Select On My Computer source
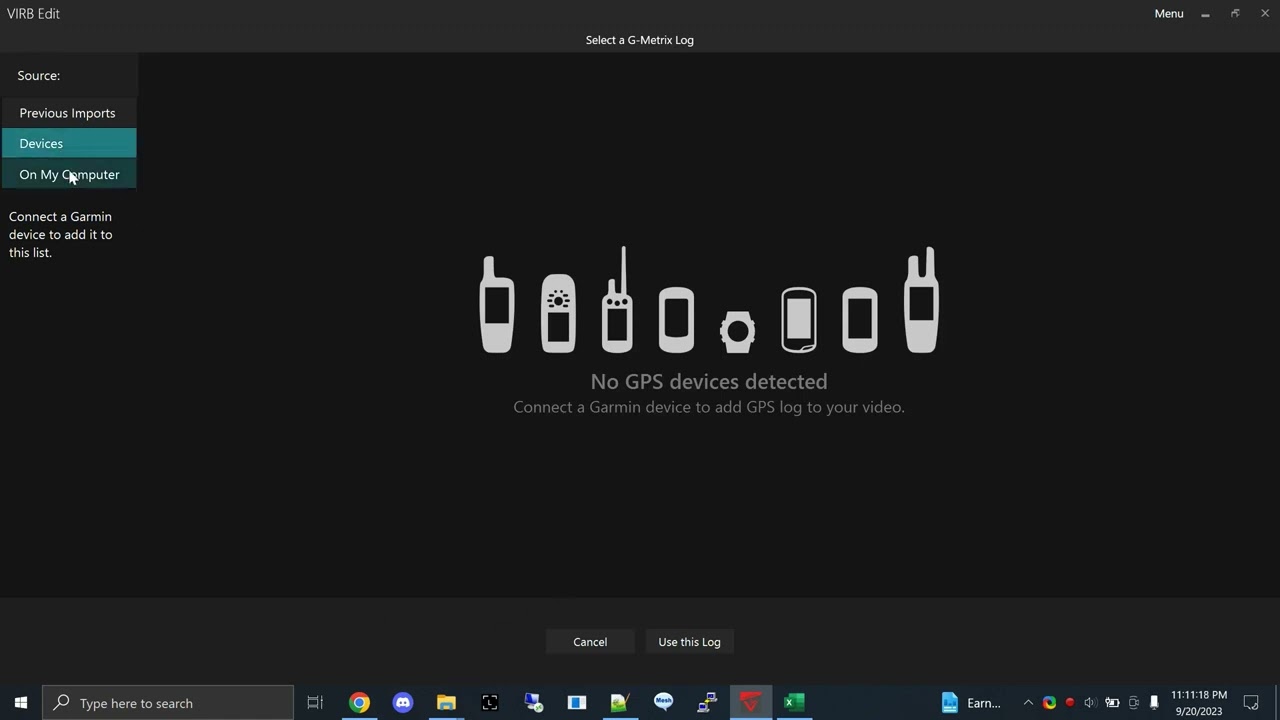 click(68, 175)
